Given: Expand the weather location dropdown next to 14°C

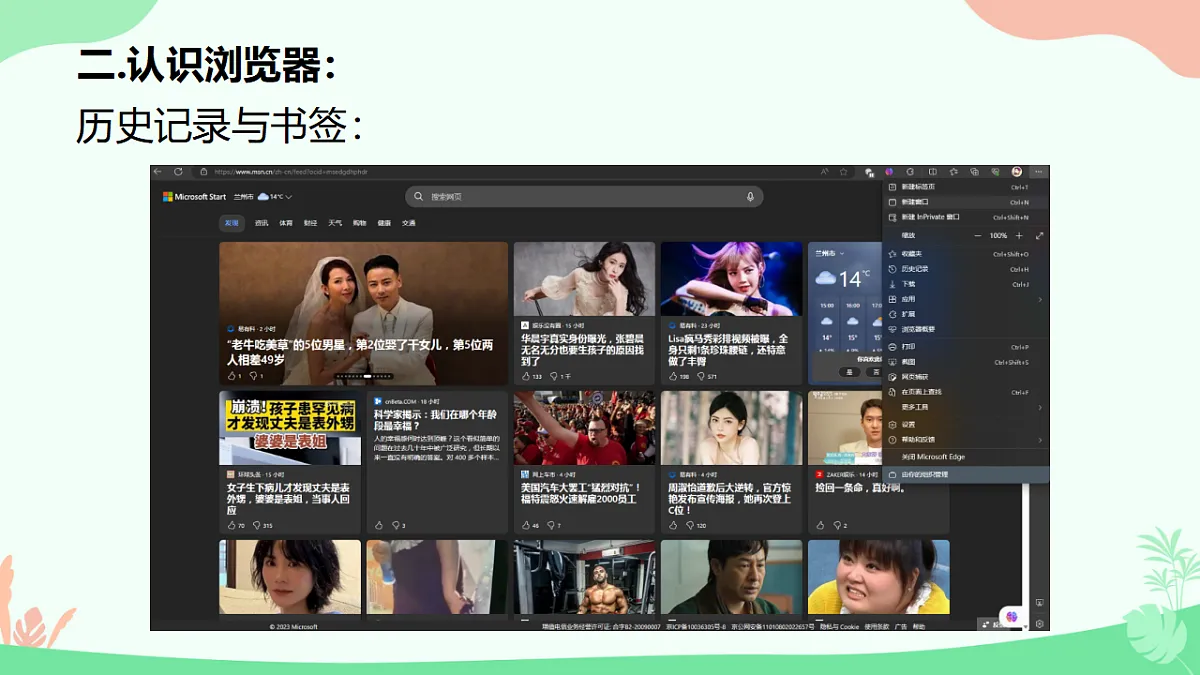Looking at the screenshot, I should 289,197.
